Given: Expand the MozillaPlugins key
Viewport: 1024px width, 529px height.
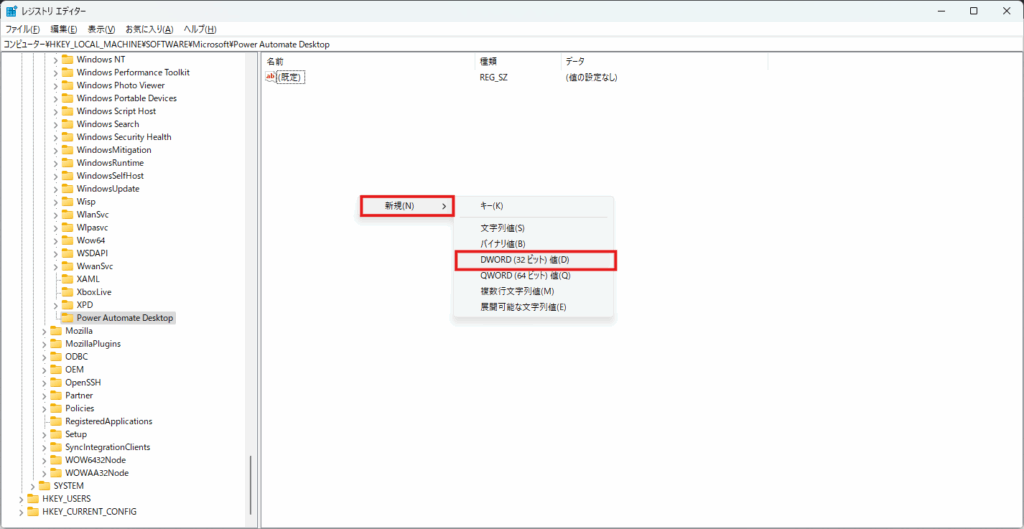Looking at the screenshot, I should coord(44,344).
